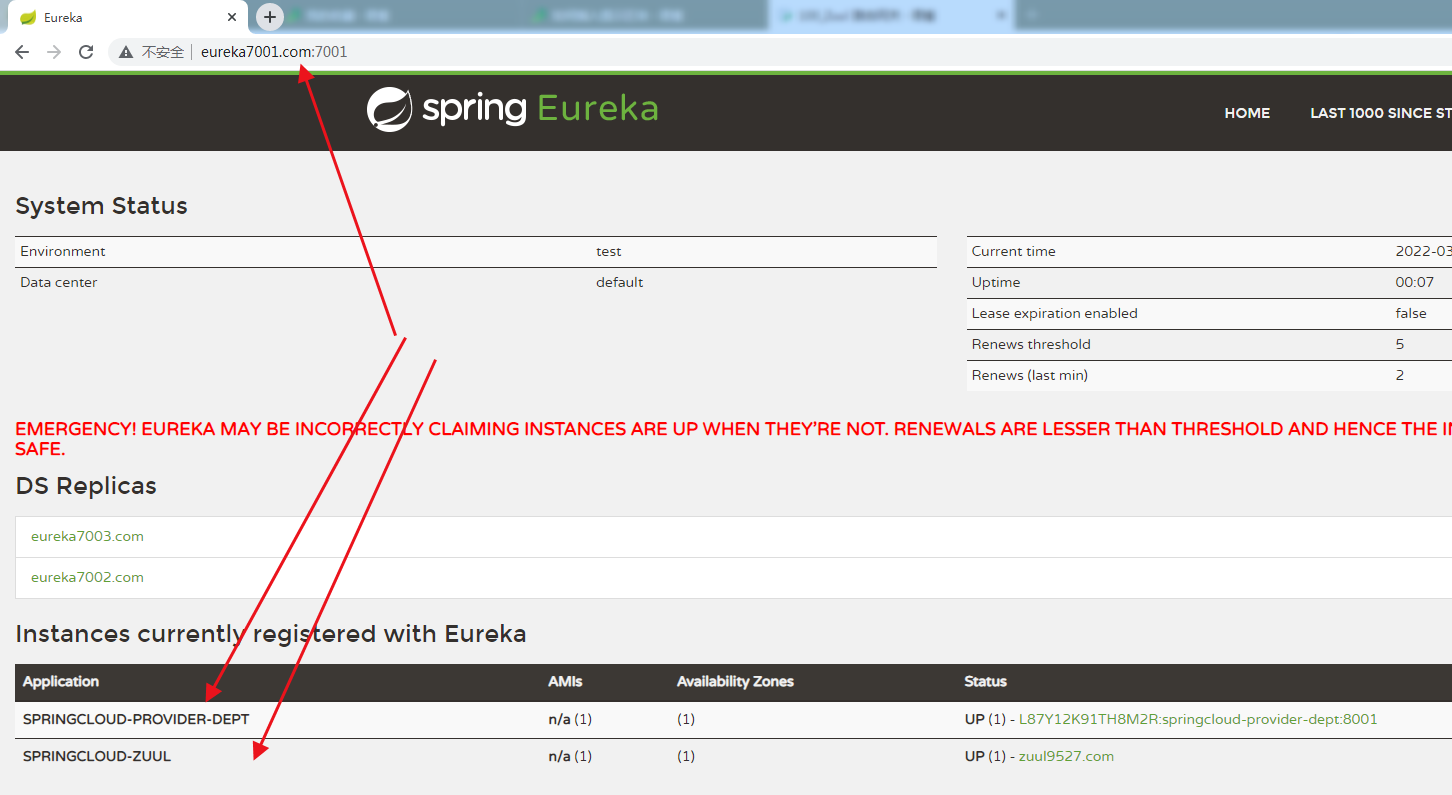Image resolution: width=1452 pixels, height=795 pixels.
Task: Select the data center value "default"
Action: pos(620,282)
